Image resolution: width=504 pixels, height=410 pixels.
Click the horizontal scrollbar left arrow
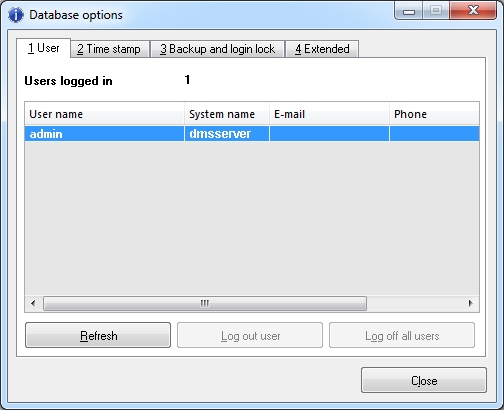click(x=33, y=303)
